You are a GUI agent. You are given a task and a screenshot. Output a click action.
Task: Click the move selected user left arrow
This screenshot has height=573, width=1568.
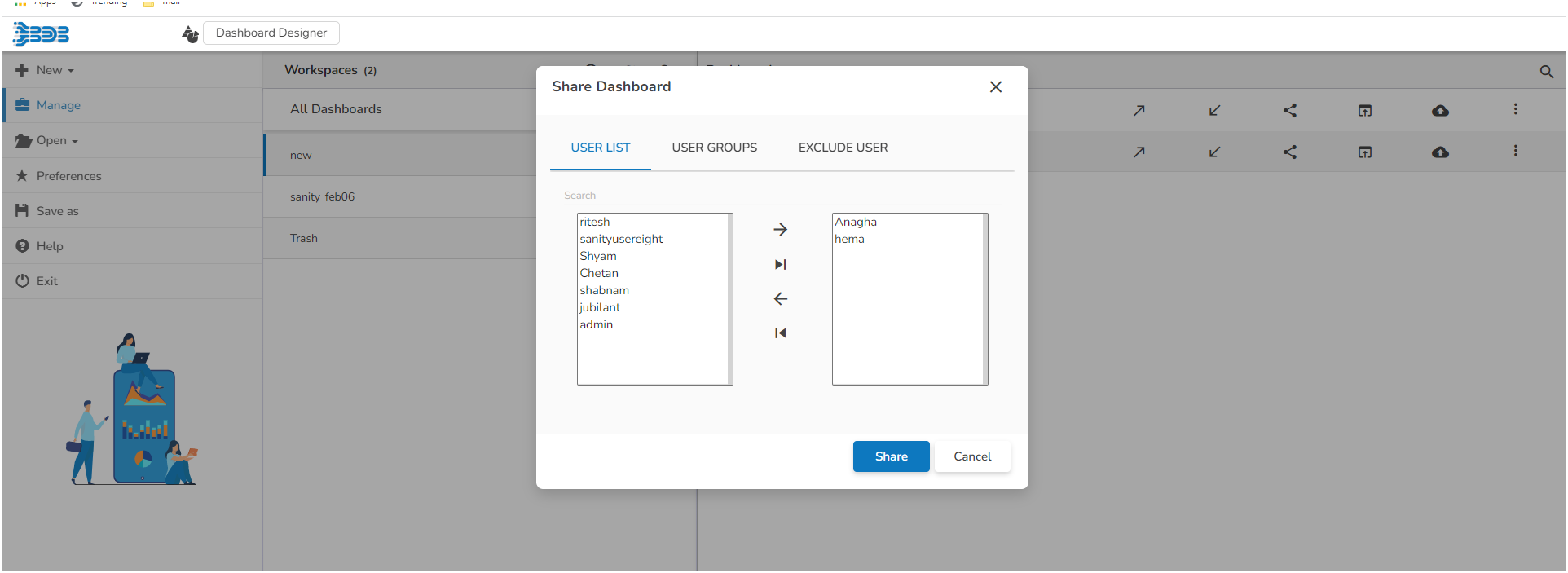pos(780,299)
